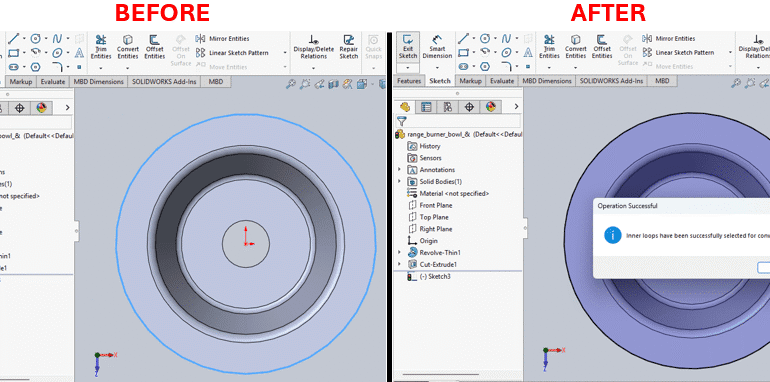Screen dimensions: 770x382
Task: Click Display/Delete Relations in BEFORE window
Action: click(313, 47)
